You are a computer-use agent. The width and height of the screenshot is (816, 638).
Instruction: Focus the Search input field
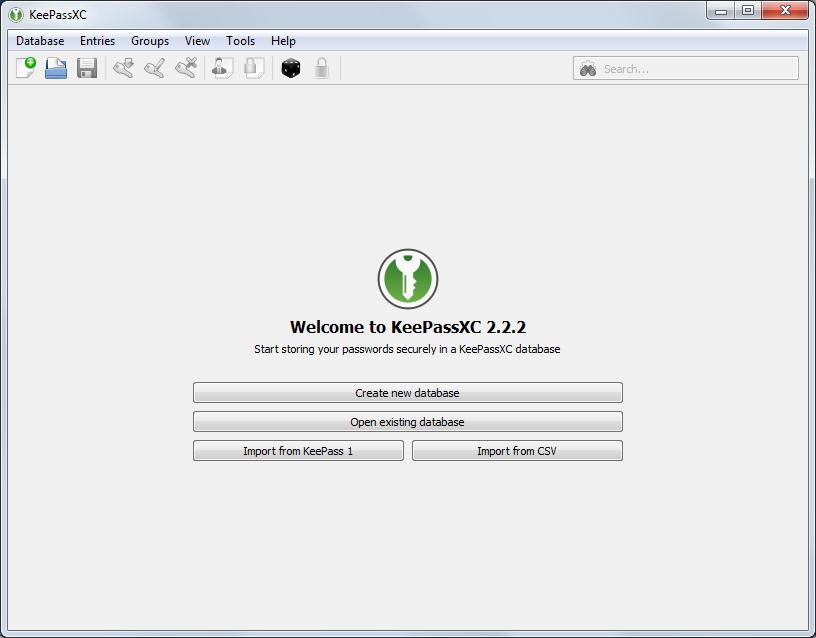pyautogui.click(x=697, y=69)
